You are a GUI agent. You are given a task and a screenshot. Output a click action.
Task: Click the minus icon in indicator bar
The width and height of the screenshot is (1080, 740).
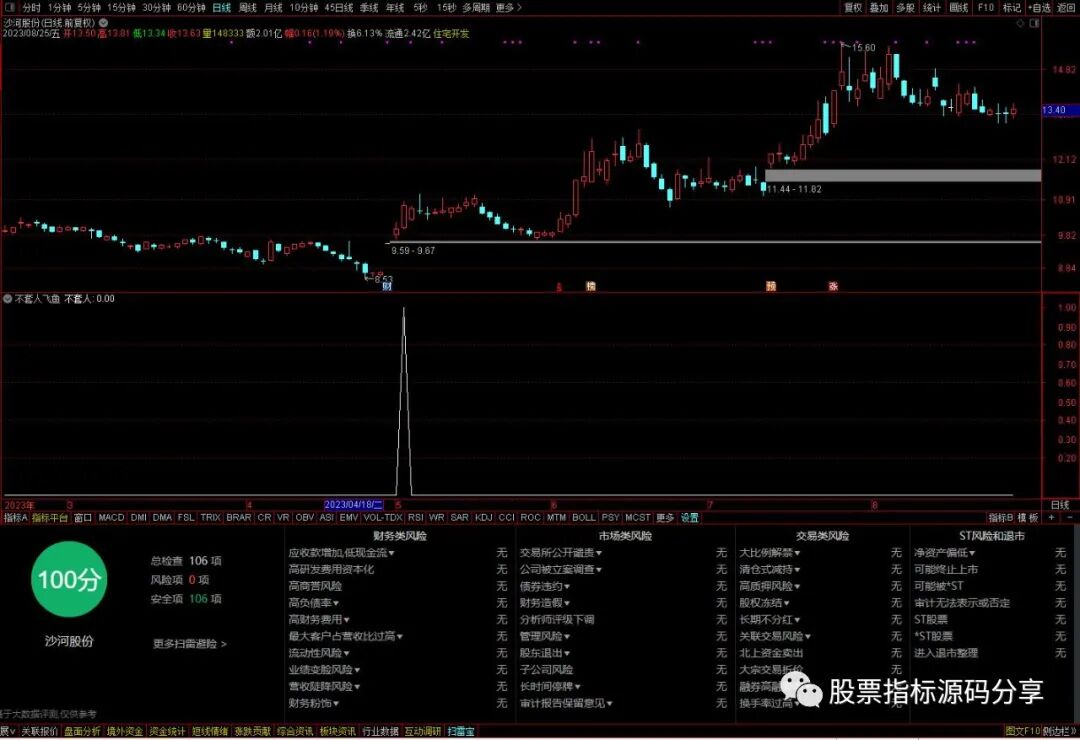pyautogui.click(x=1070, y=517)
